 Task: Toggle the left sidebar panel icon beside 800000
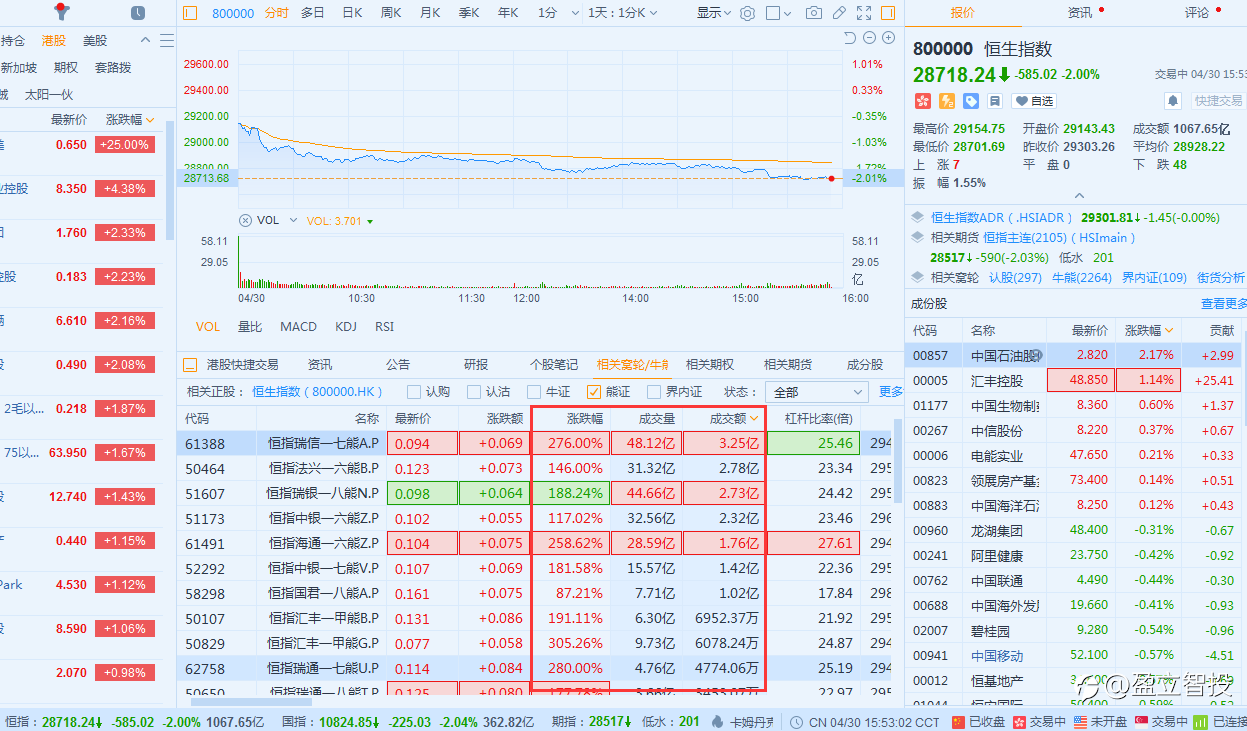[x=191, y=13]
